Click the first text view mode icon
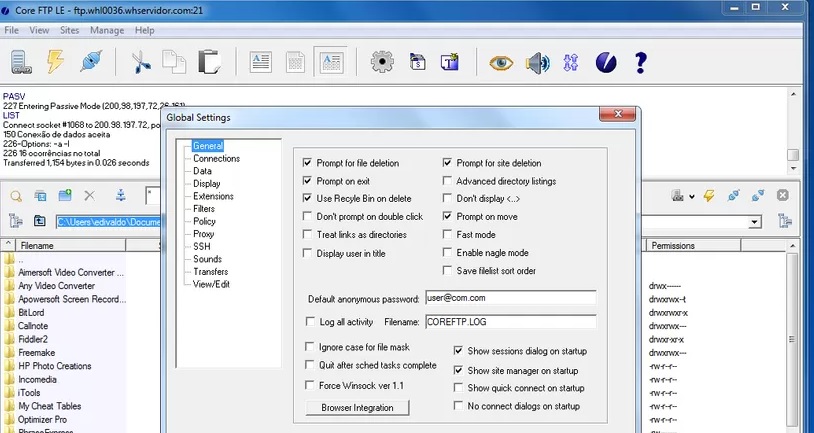Viewport: 814px width, 433px height. (x=261, y=62)
